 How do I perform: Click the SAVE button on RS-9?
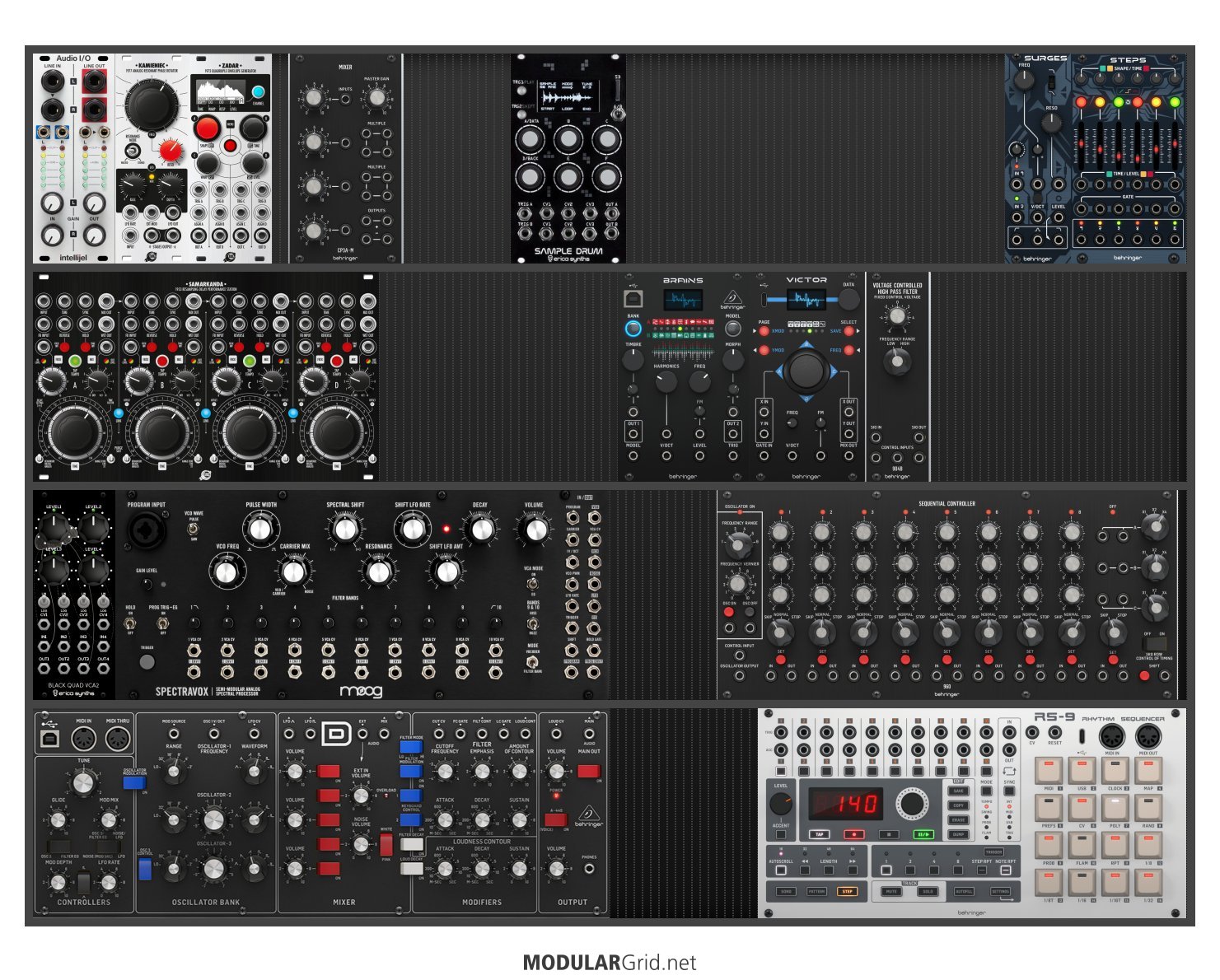point(959,791)
